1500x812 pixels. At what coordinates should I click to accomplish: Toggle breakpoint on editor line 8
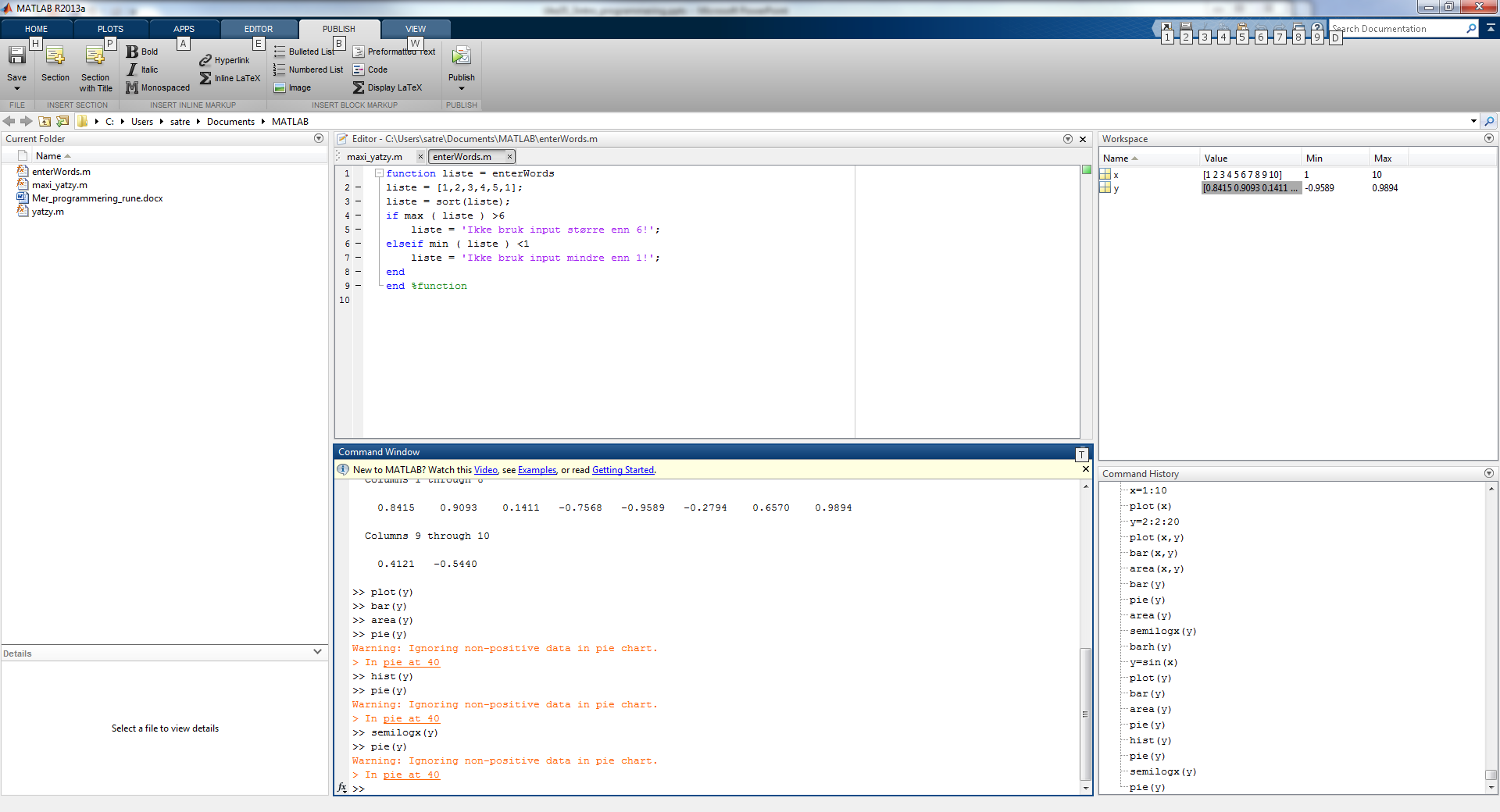pos(359,272)
